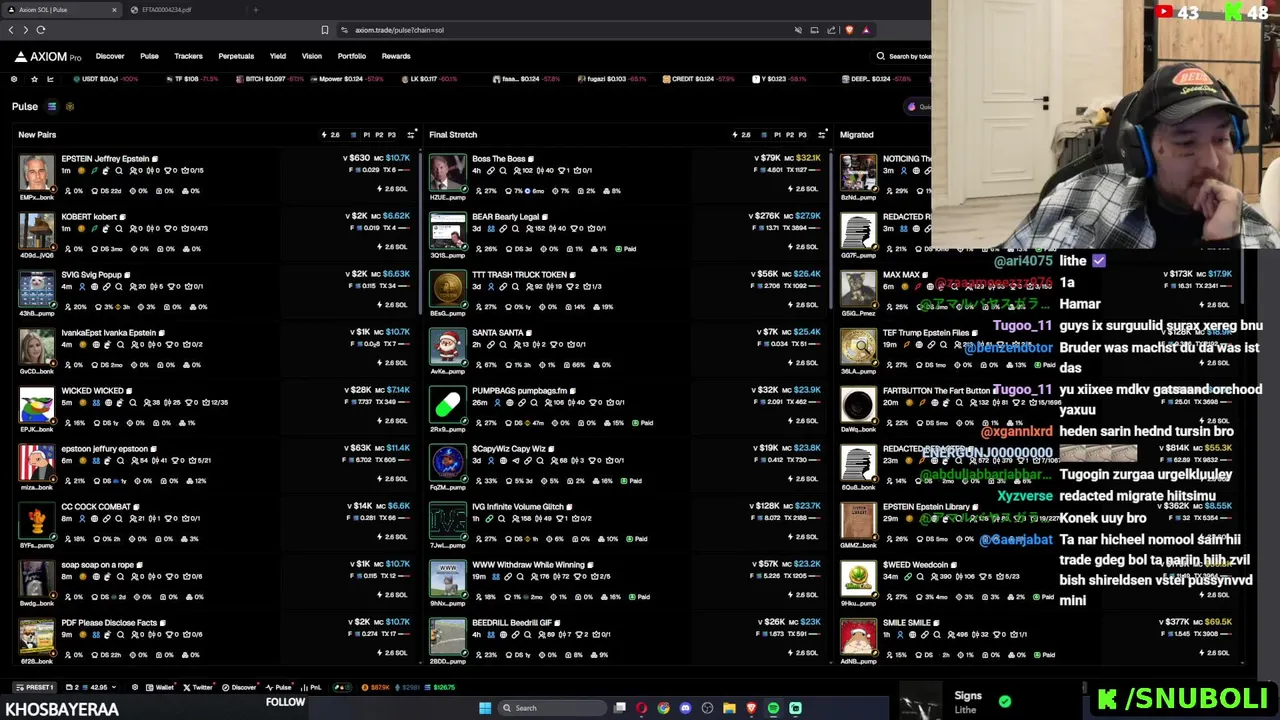The width and height of the screenshot is (1280, 720).
Task: Bookmark icon in browser address bar
Action: (x=324, y=30)
